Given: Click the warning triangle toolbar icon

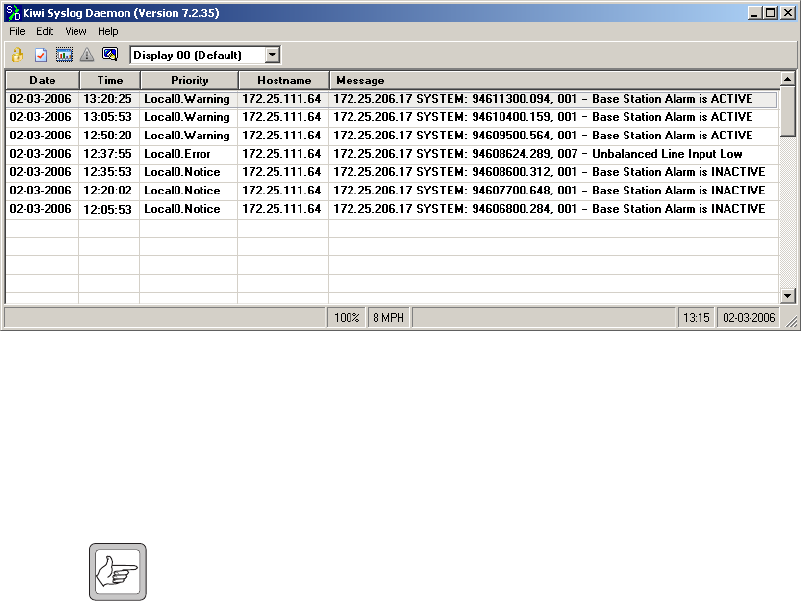Looking at the screenshot, I should click(x=87, y=55).
